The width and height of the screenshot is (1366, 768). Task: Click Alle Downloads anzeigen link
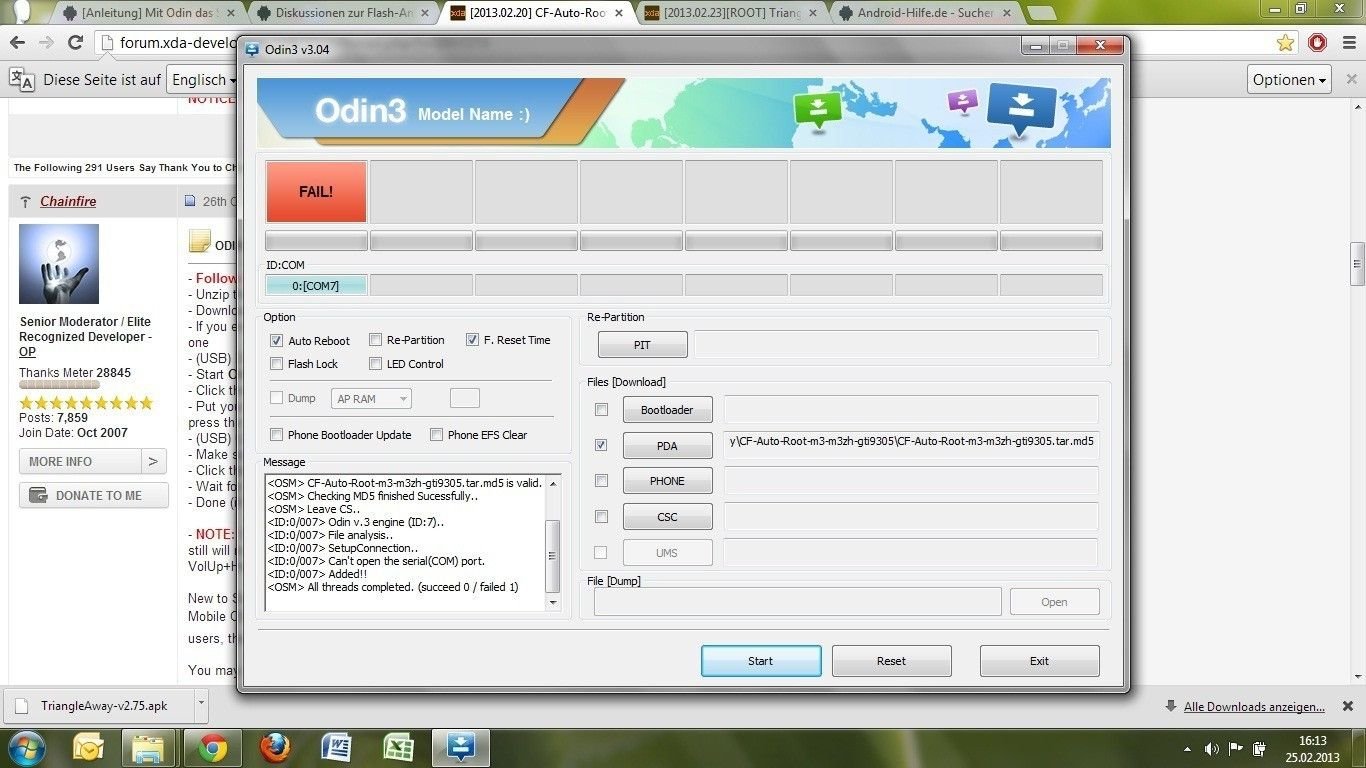coord(1254,707)
